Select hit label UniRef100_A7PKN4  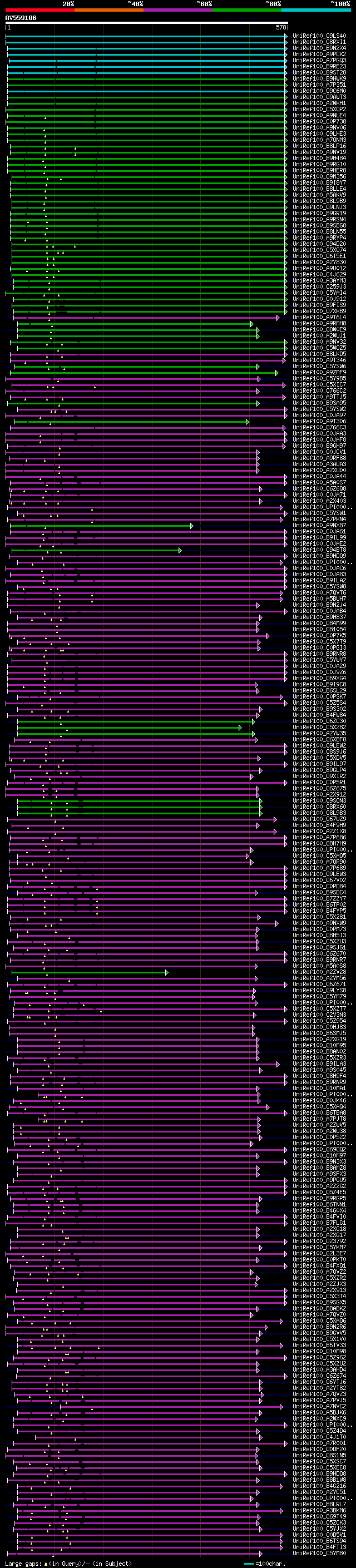click(x=319, y=519)
